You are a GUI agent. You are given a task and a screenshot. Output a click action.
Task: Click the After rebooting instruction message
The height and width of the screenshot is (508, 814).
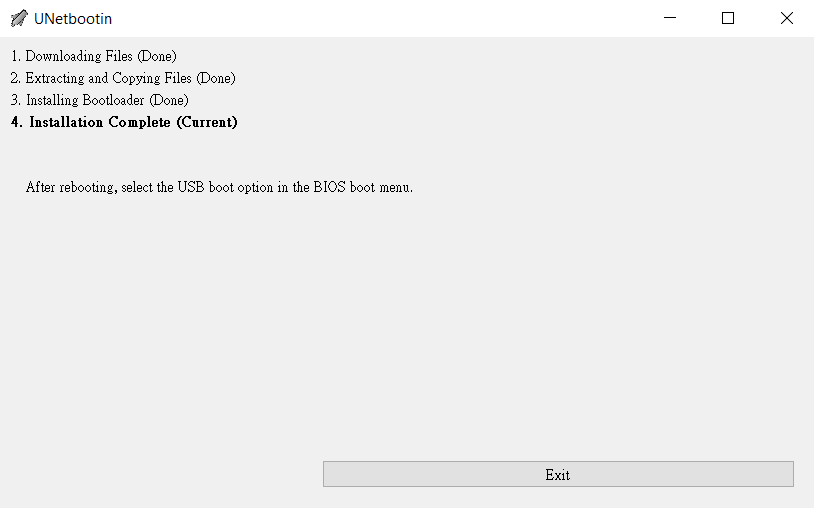[219, 187]
